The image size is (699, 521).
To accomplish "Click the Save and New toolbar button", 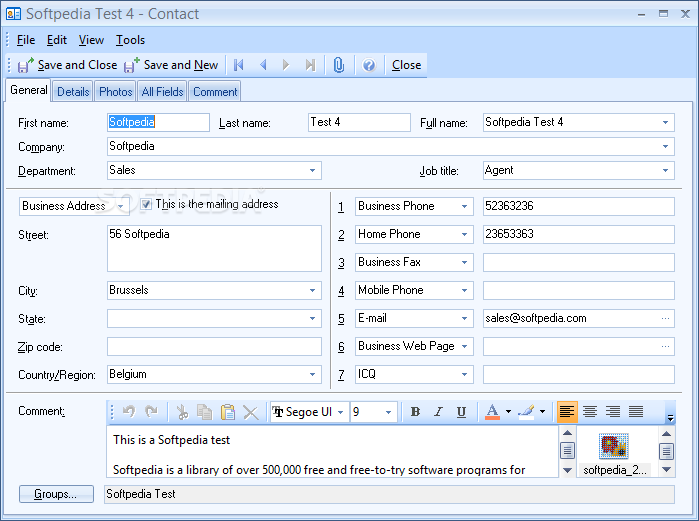I will tap(171, 65).
